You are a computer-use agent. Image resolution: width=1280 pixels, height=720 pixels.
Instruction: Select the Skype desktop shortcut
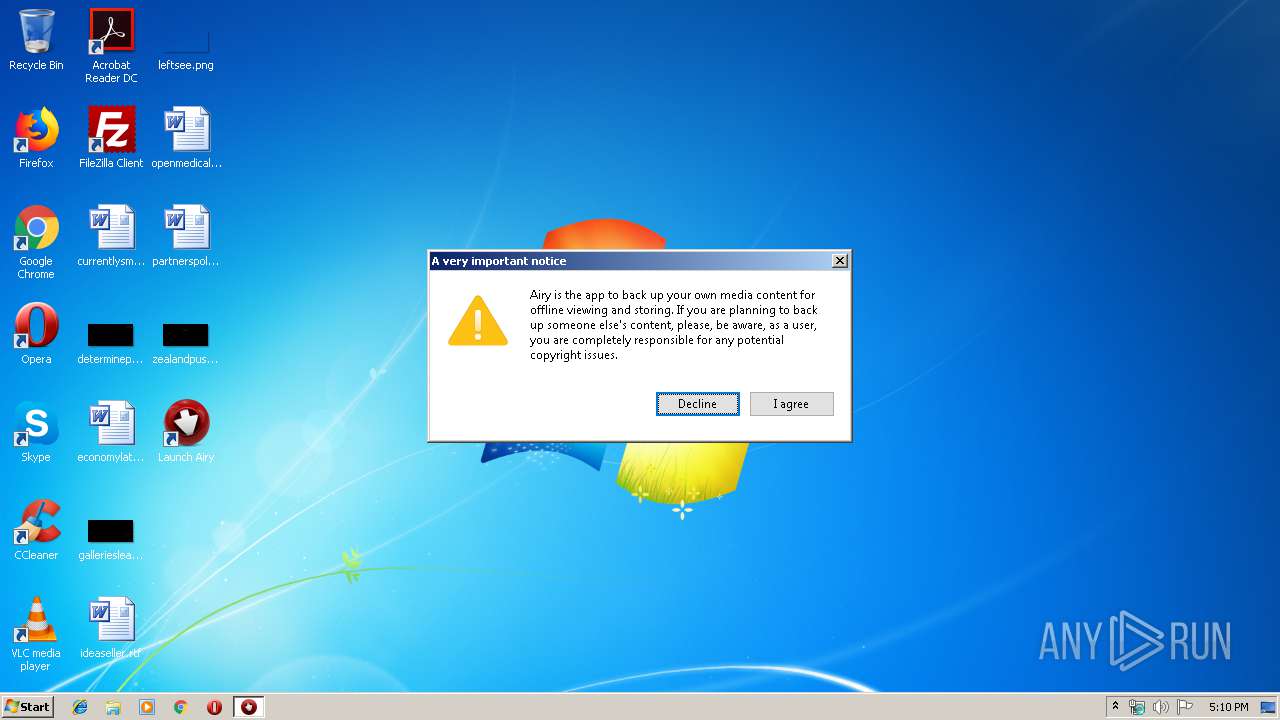36,432
